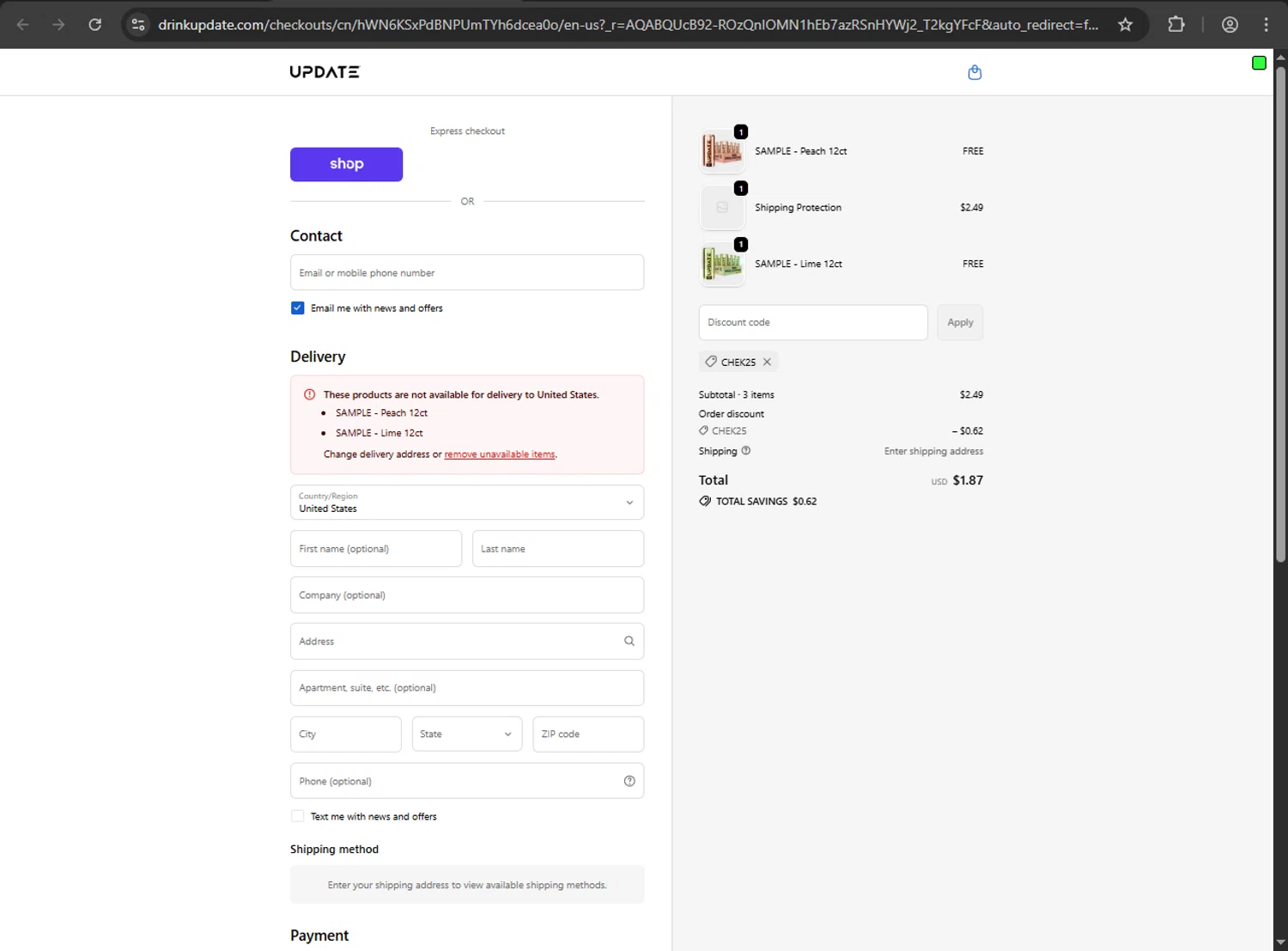Focus the Company (optional) field
This screenshot has width=1288, height=951.
[467, 594]
